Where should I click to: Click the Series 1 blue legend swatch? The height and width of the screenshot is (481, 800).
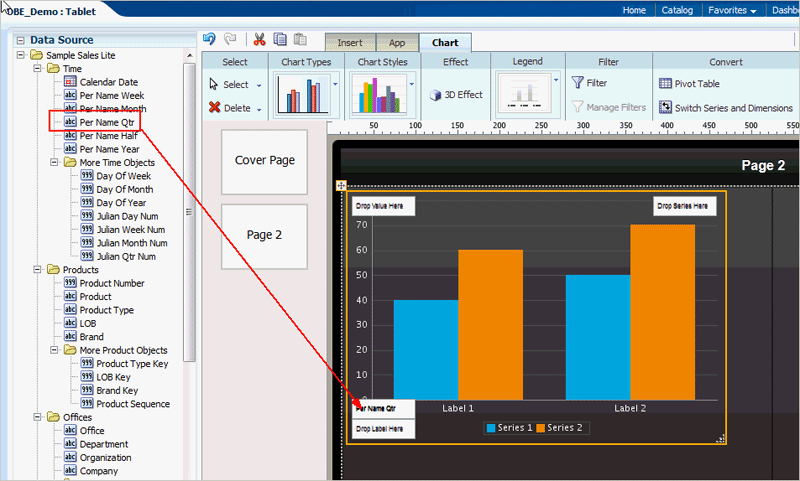point(491,428)
